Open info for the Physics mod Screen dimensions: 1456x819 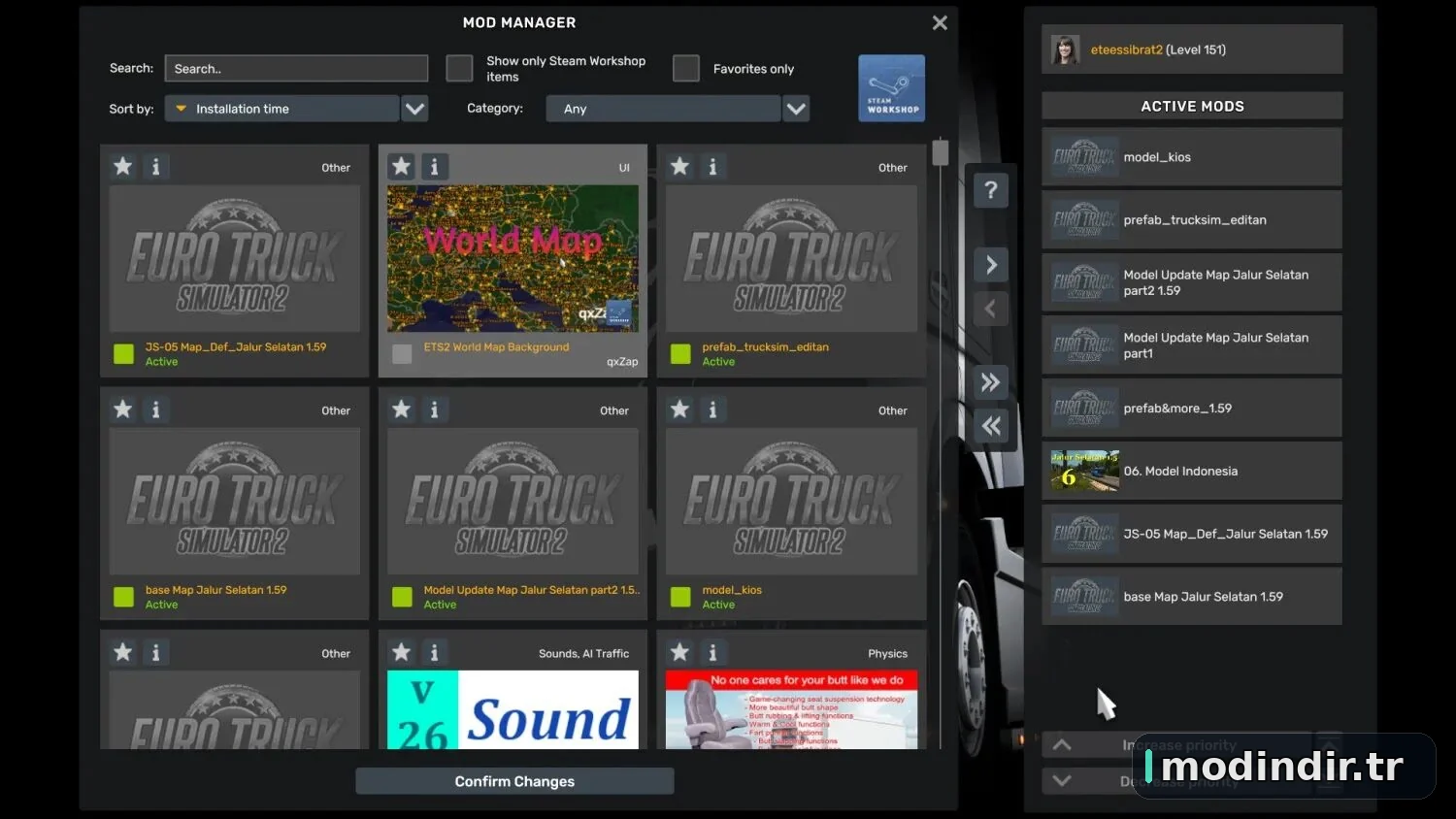712,652
